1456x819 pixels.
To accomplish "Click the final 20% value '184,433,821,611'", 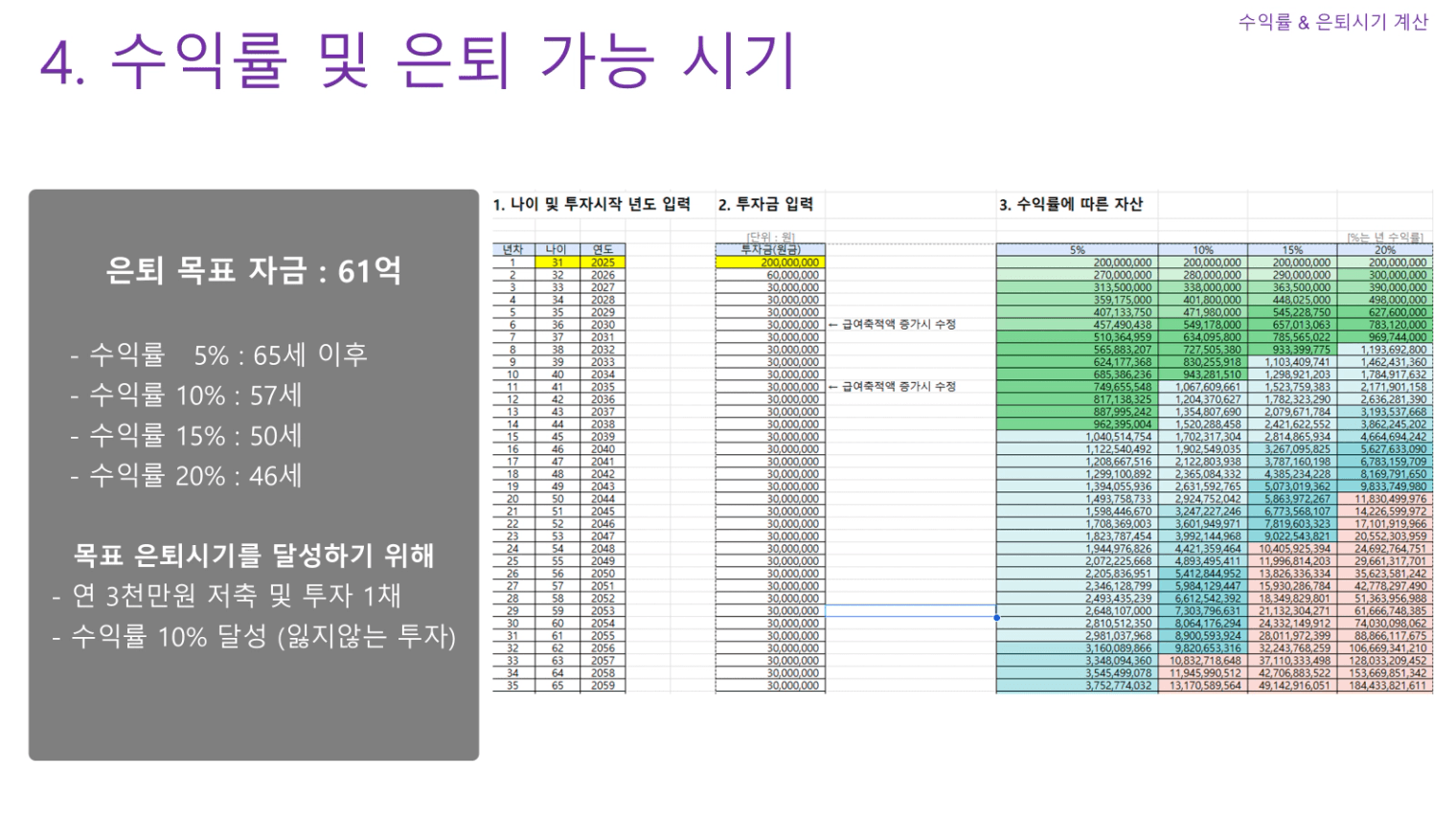I will tap(1385, 686).
